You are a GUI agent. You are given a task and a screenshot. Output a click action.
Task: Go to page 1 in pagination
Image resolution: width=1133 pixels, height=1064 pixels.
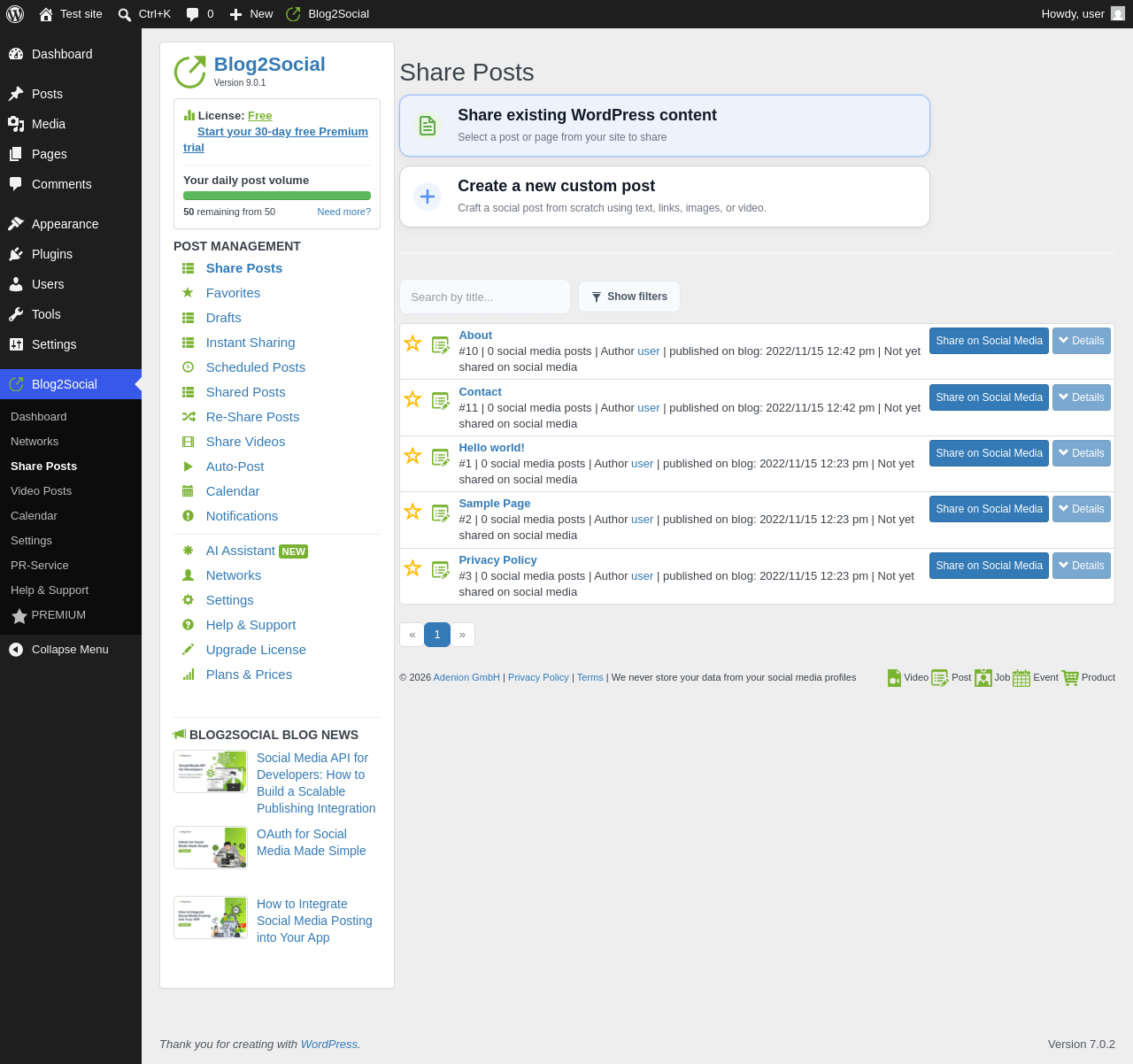tap(437, 635)
